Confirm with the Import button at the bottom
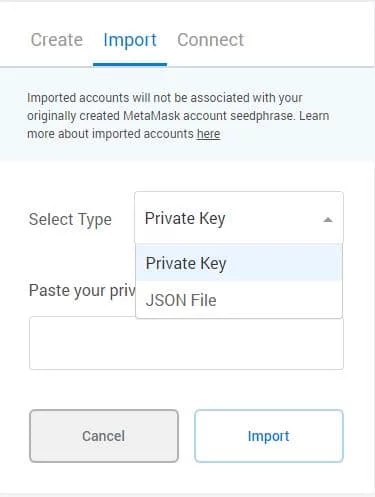375x497 pixels. [269, 436]
